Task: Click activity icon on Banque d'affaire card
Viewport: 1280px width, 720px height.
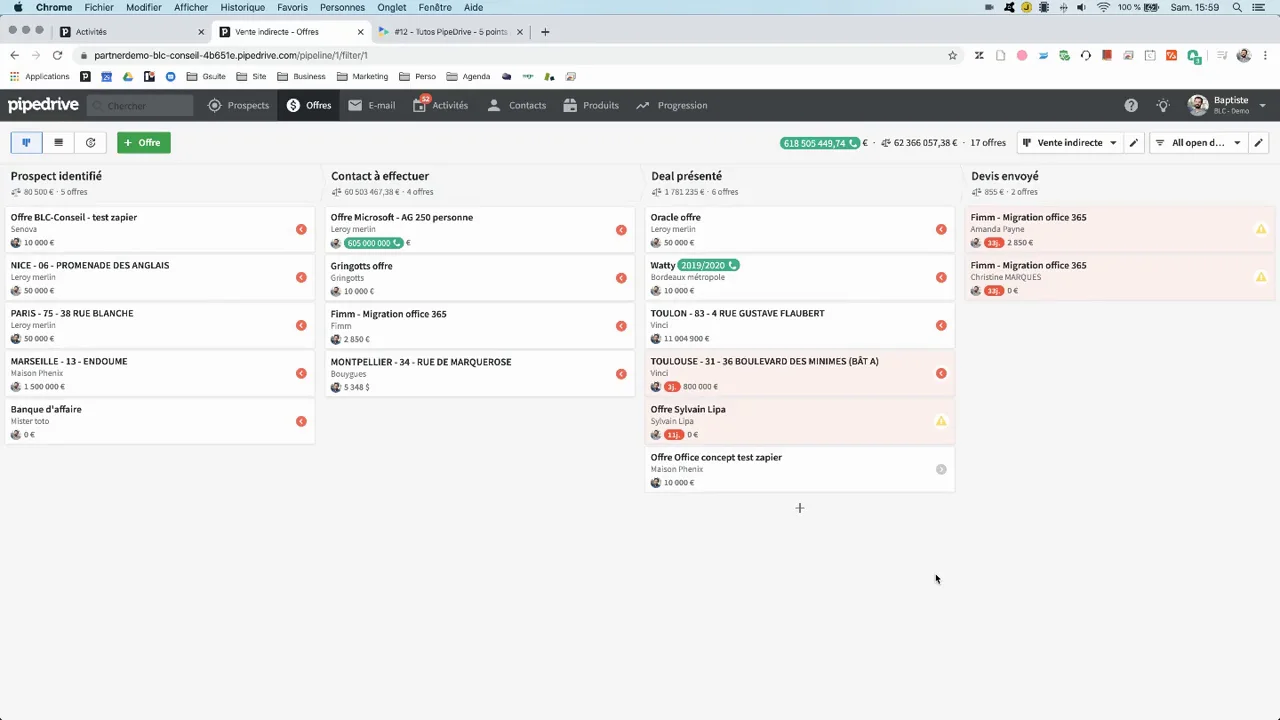Action: (301, 422)
